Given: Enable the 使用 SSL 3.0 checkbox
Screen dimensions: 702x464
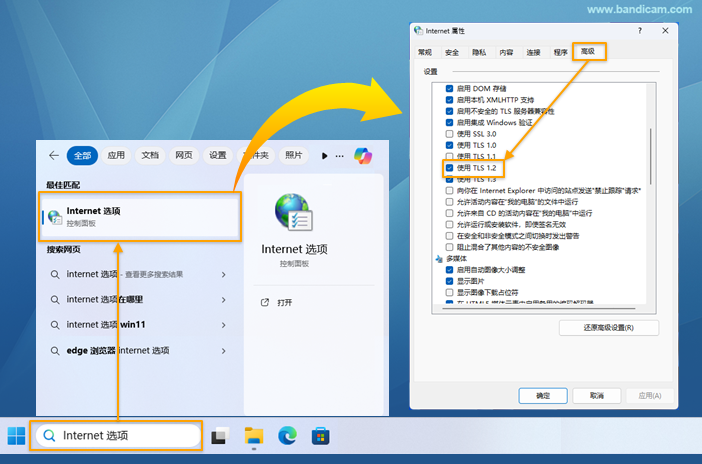Looking at the screenshot, I should coord(449,133).
